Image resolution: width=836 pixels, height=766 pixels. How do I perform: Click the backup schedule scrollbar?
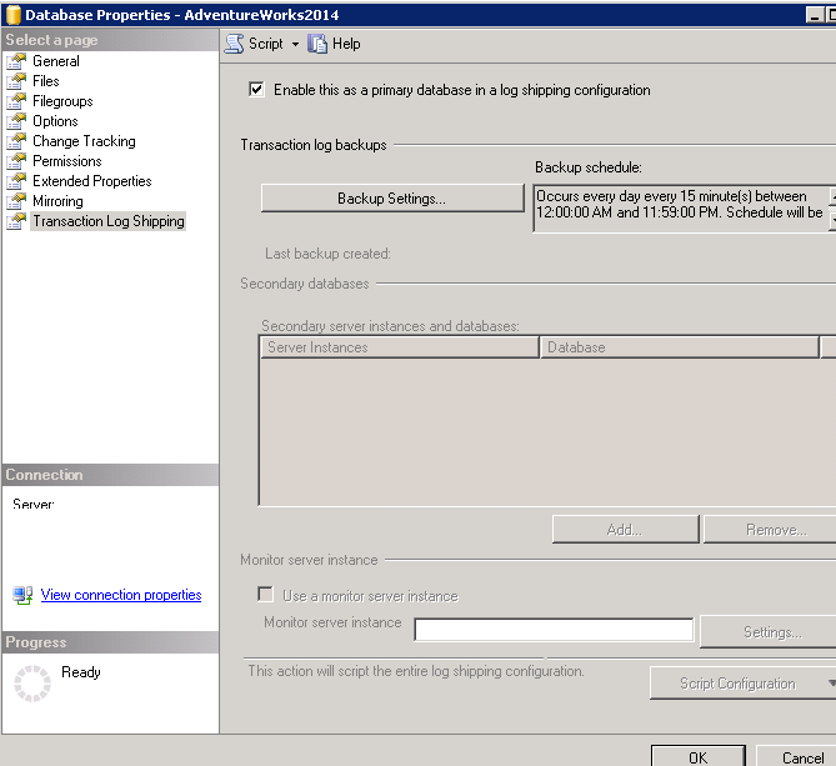click(x=833, y=208)
